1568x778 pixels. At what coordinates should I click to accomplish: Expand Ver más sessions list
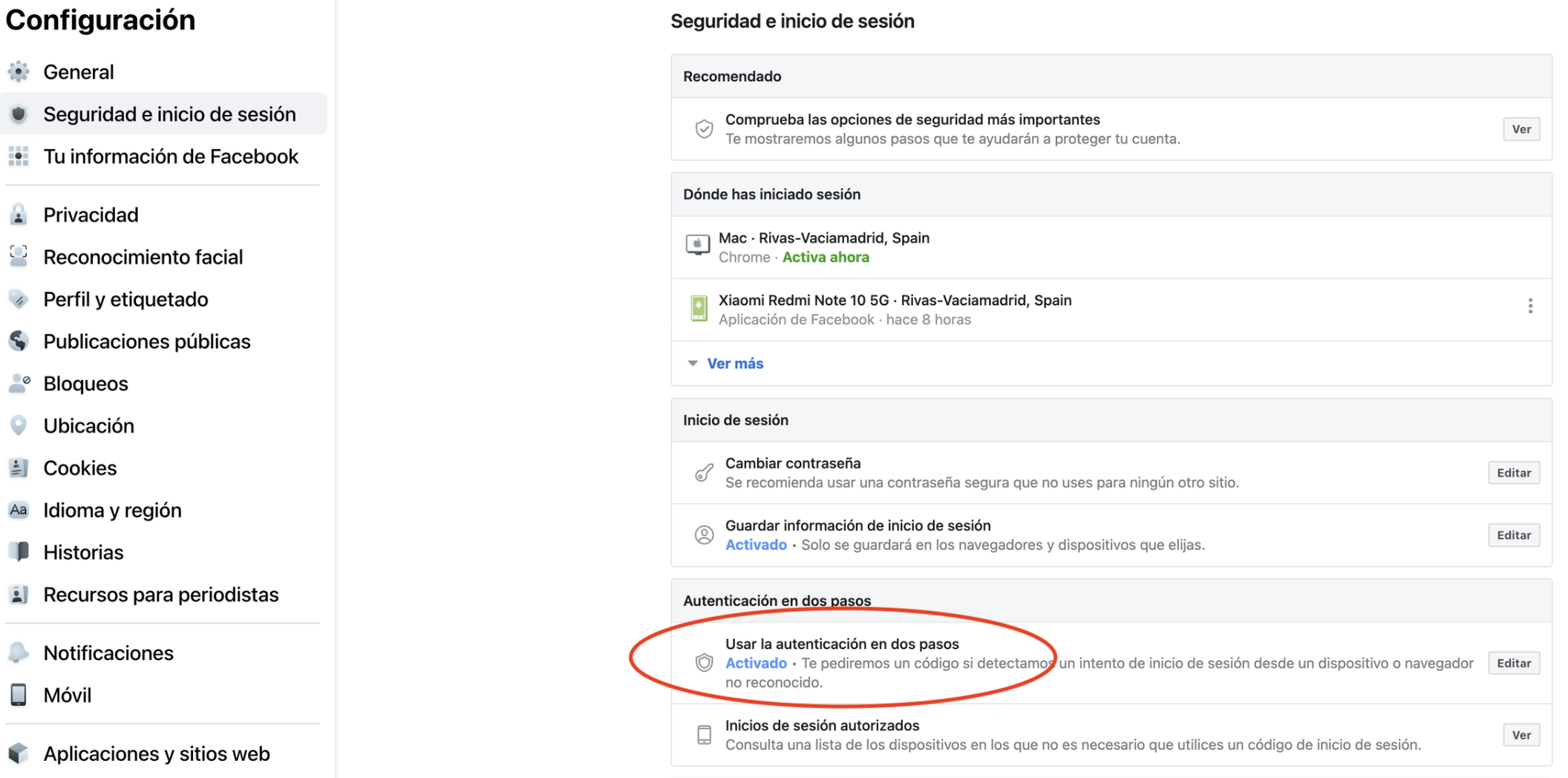coord(735,364)
